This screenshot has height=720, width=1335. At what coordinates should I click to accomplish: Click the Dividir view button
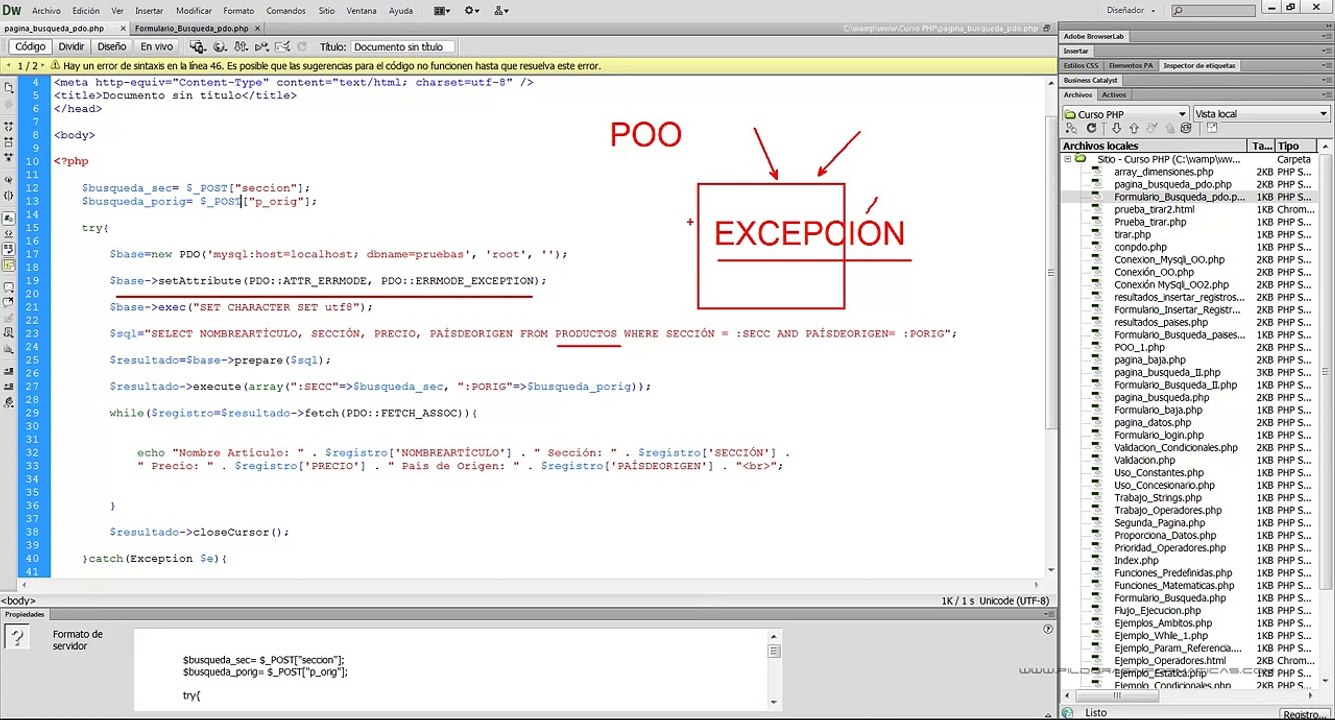71,46
